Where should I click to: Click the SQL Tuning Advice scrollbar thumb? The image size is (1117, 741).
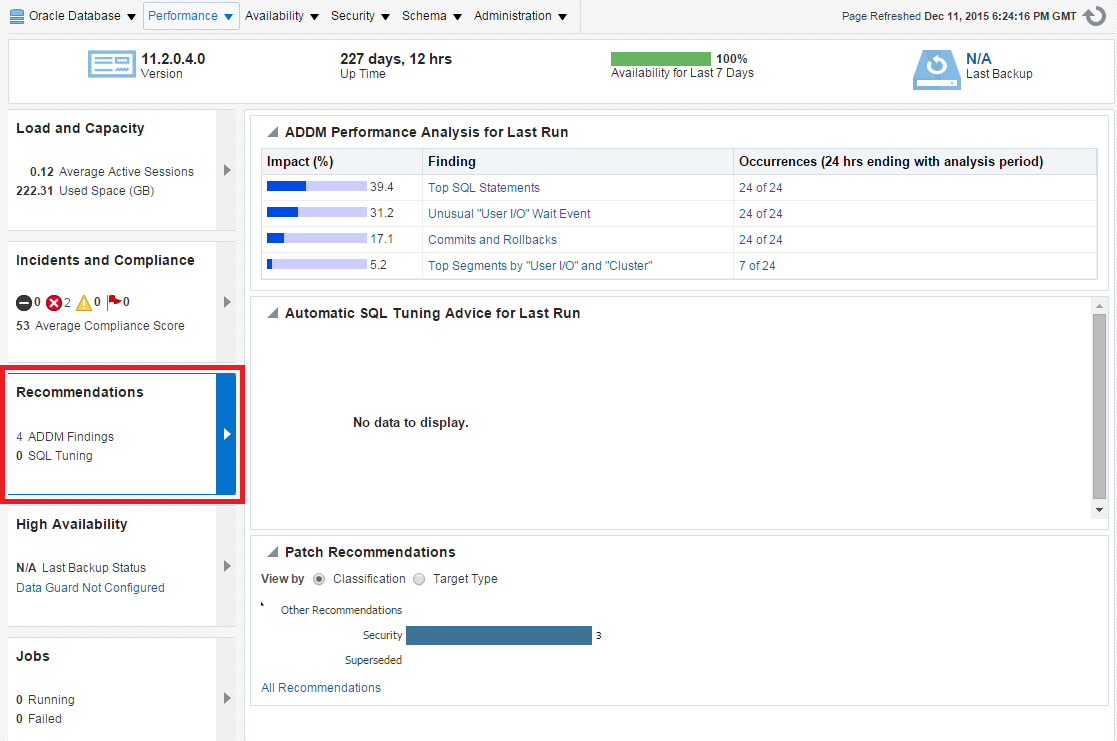click(x=1099, y=406)
